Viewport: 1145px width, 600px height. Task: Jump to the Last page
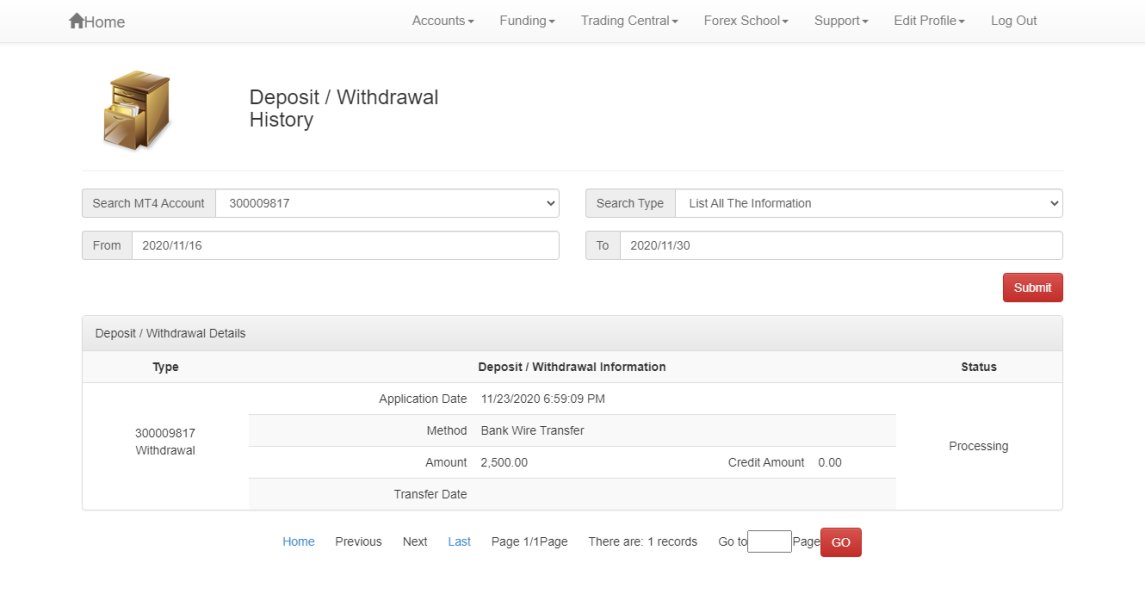click(x=459, y=542)
